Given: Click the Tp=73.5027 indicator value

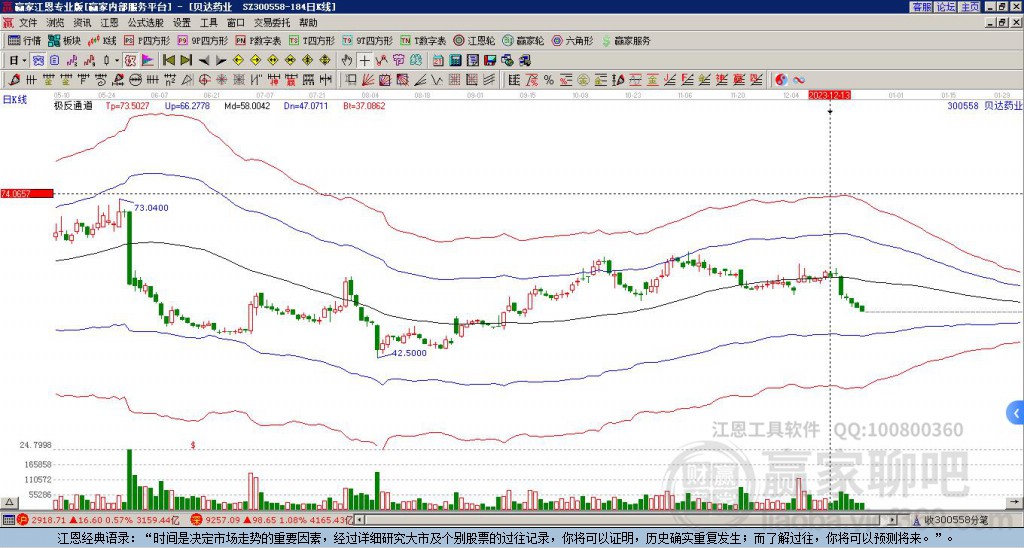Looking at the screenshot, I should coord(128,105).
